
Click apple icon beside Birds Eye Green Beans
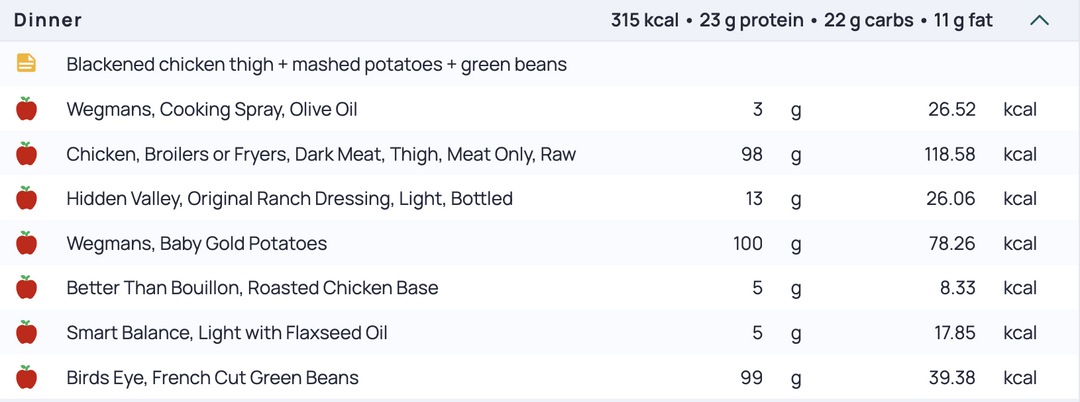pyautogui.click(x=26, y=377)
